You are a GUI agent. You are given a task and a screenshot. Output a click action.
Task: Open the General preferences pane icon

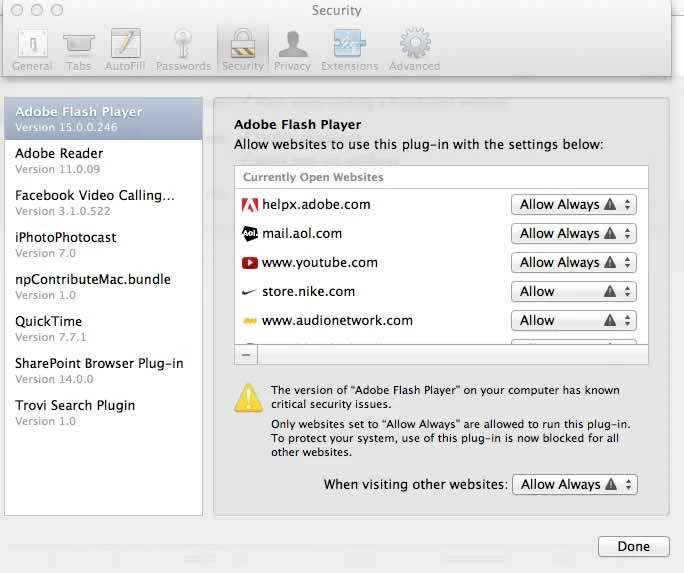[33, 44]
